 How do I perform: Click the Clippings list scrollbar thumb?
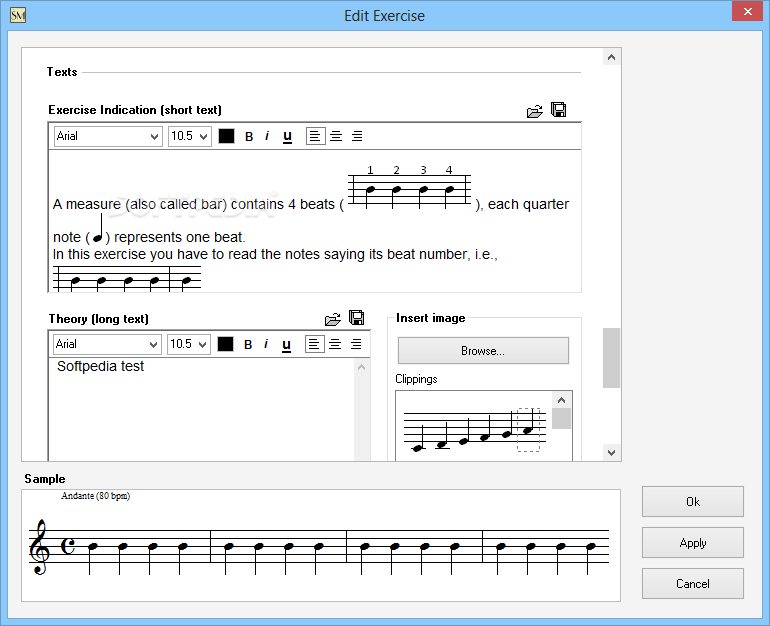click(561, 419)
